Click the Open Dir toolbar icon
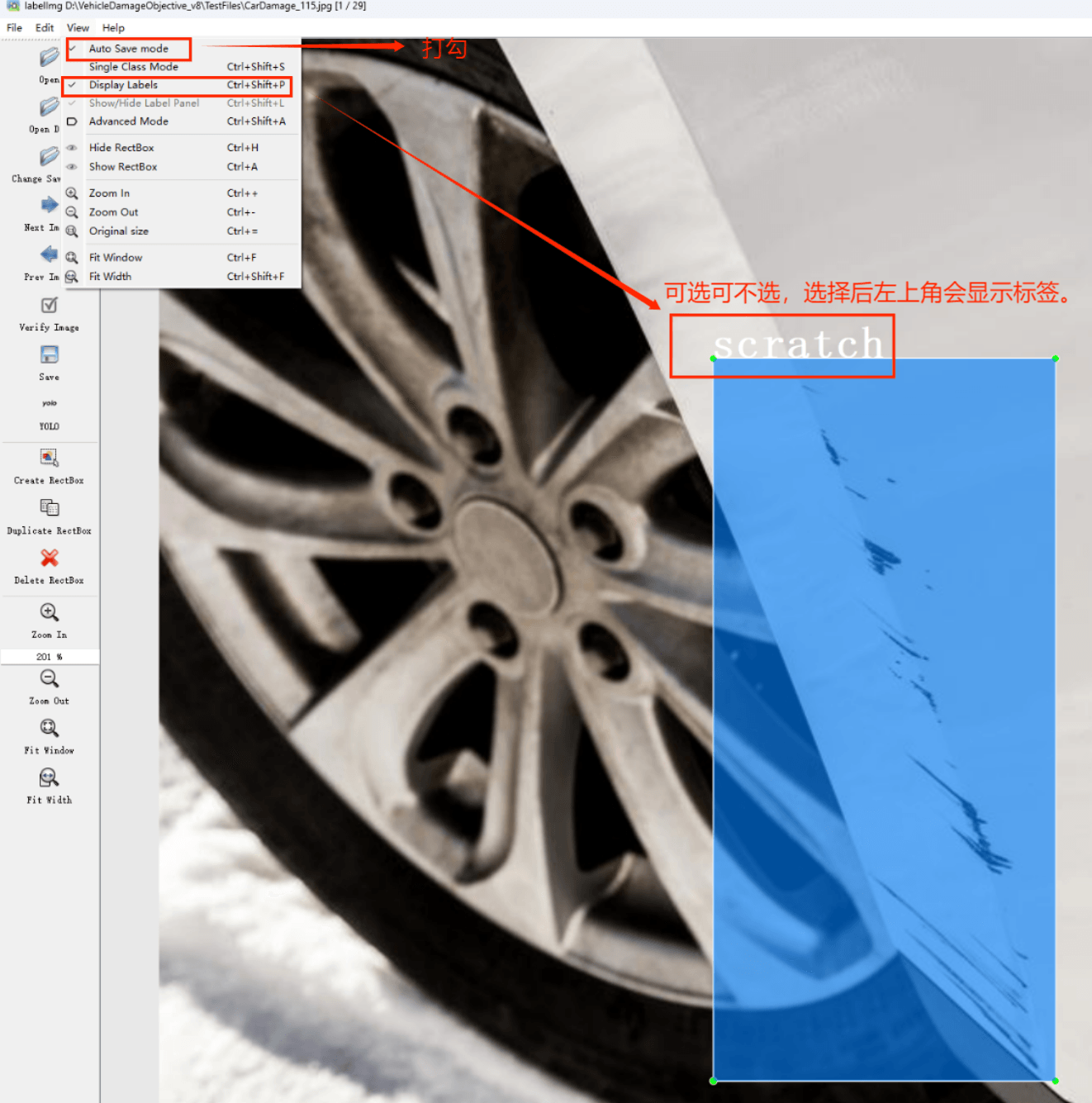Image resolution: width=1092 pixels, height=1103 pixels. click(x=49, y=107)
